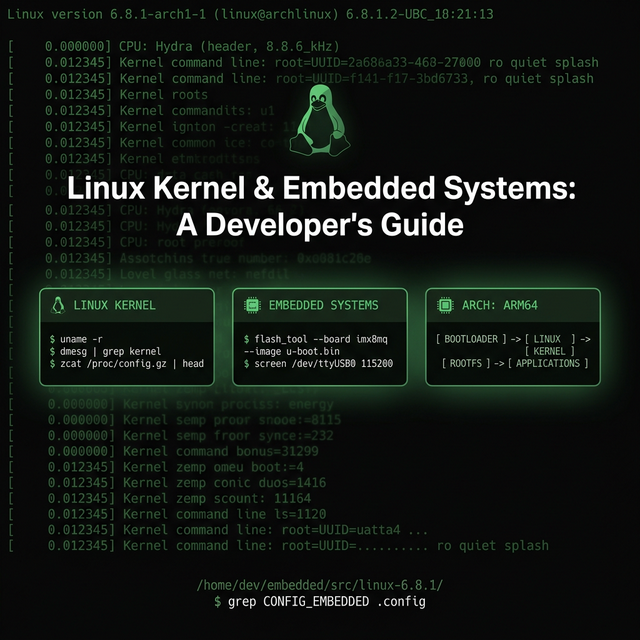The height and width of the screenshot is (640, 640).
Task: Click the '[ KERNEL ]' stage label
Action: (549, 351)
